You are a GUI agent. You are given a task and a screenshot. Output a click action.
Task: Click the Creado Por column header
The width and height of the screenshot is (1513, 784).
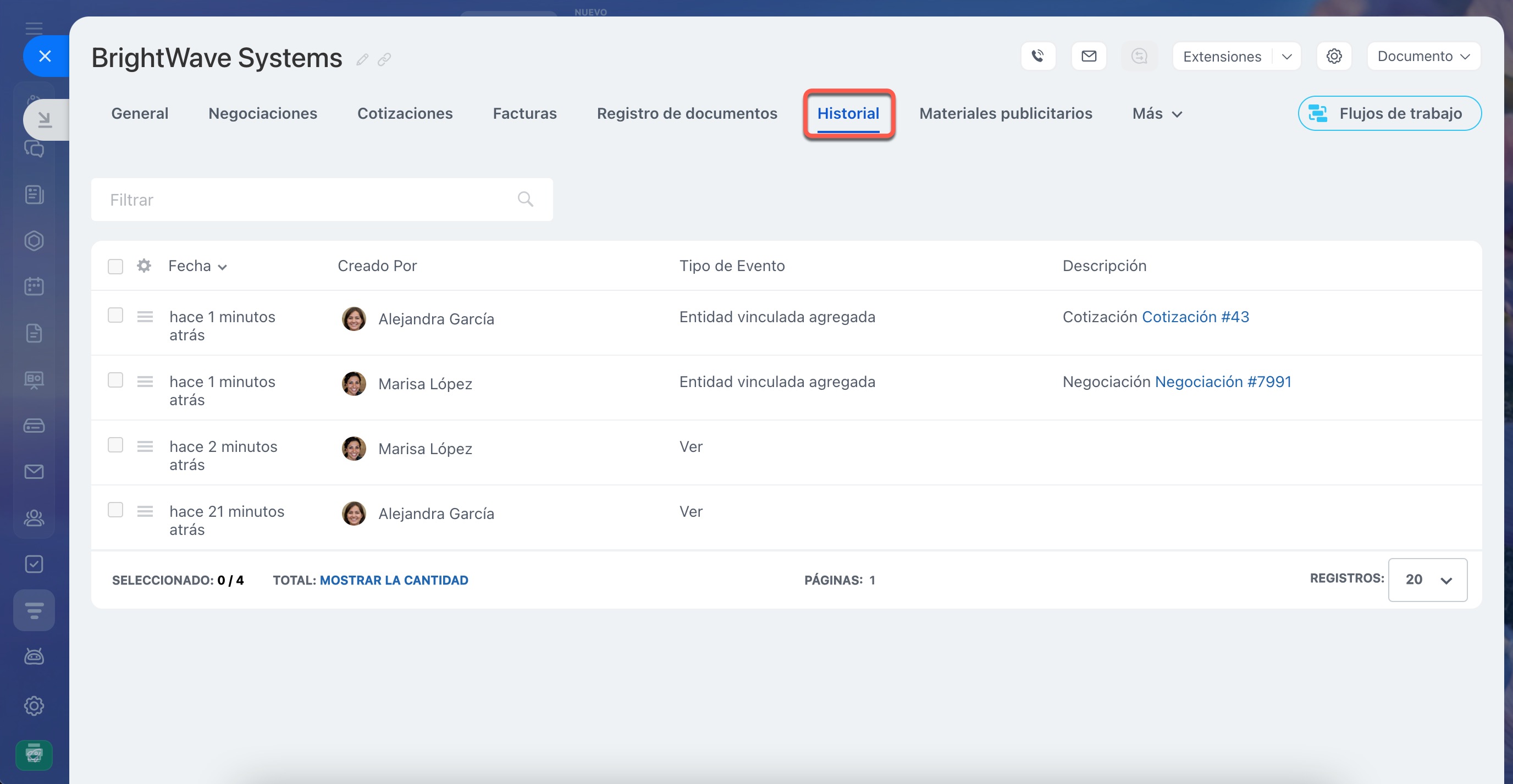pos(377,266)
